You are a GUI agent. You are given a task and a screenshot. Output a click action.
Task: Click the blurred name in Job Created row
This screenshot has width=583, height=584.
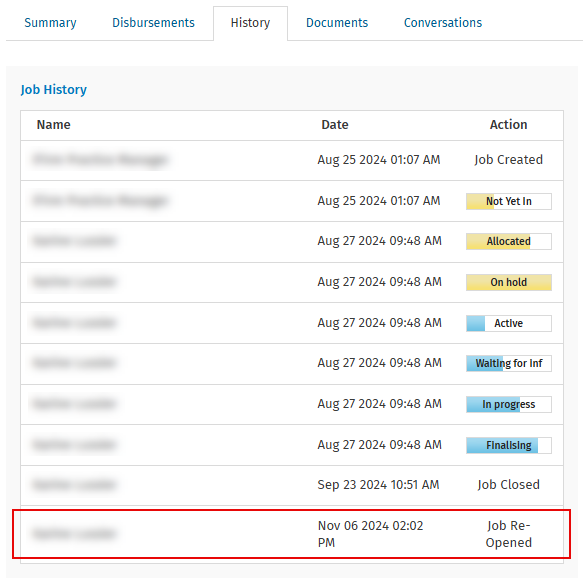click(100, 159)
